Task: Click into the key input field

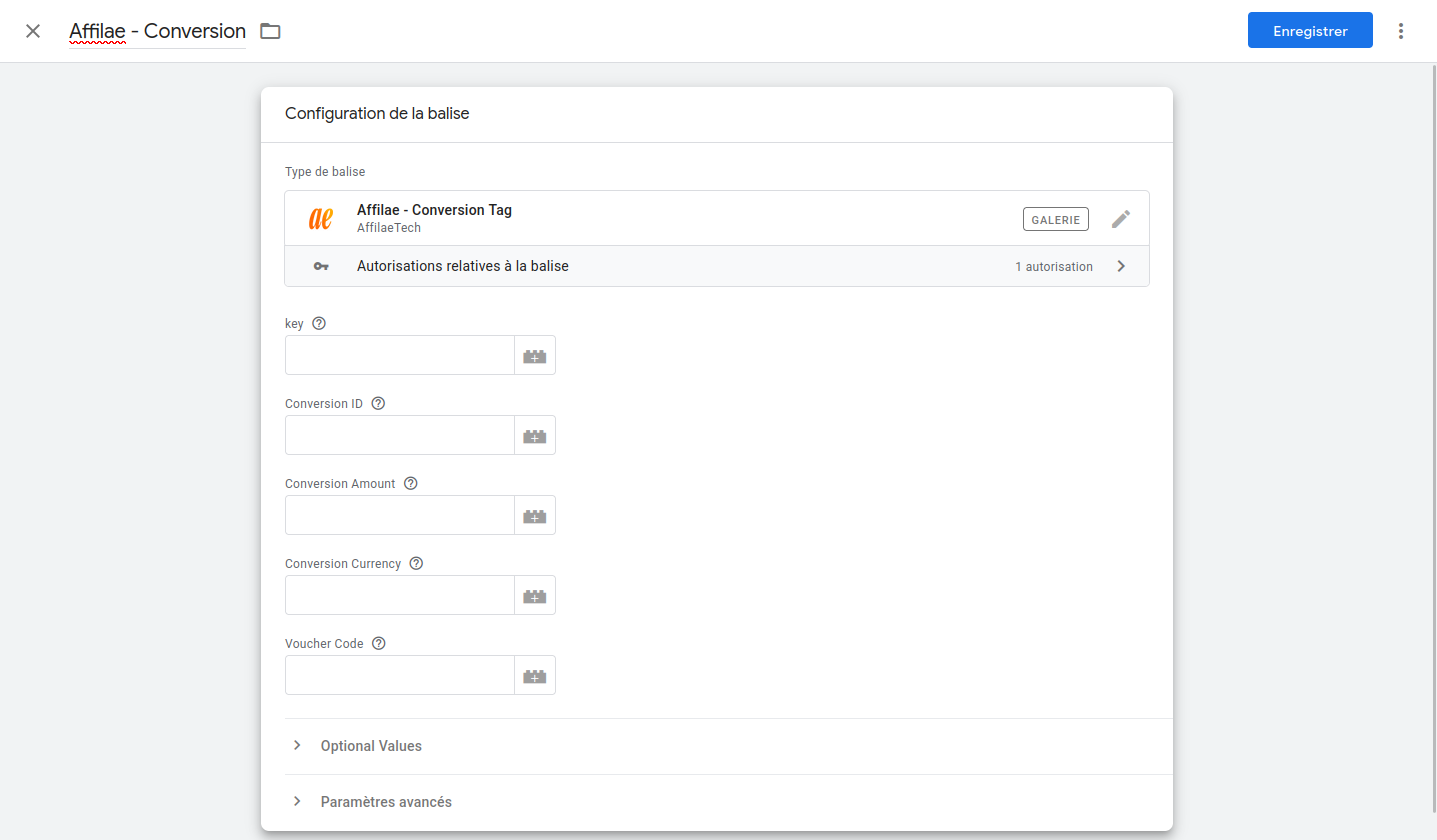Action: (399, 356)
